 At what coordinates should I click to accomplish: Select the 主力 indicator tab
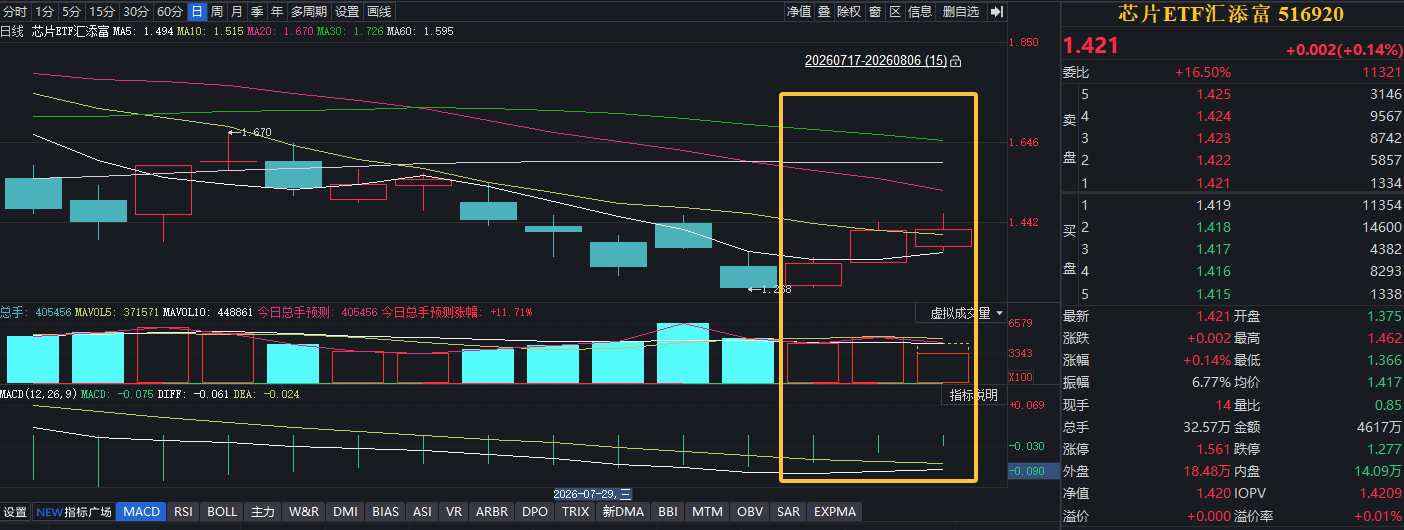[x=262, y=512]
